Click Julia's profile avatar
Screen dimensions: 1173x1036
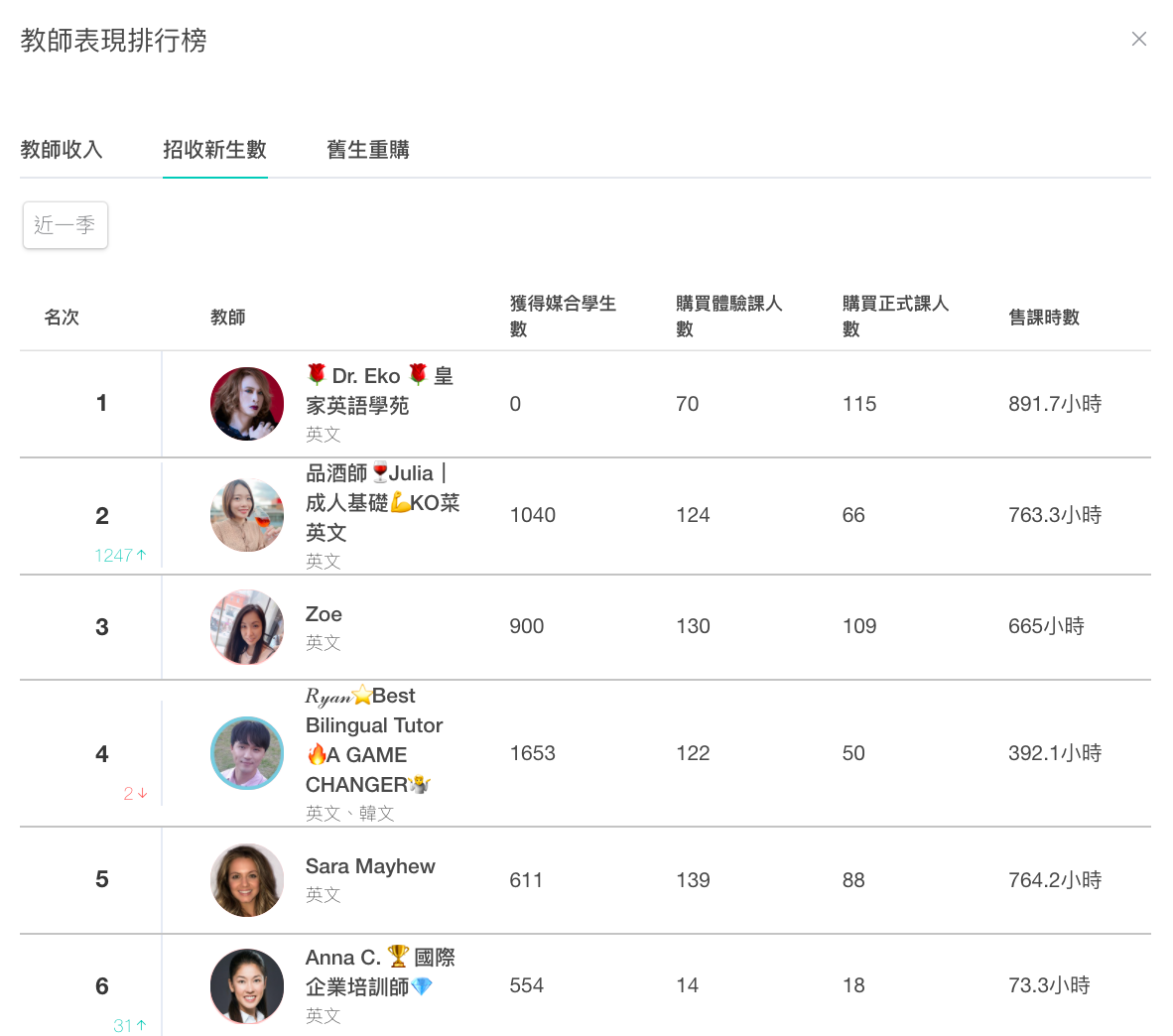click(x=247, y=515)
